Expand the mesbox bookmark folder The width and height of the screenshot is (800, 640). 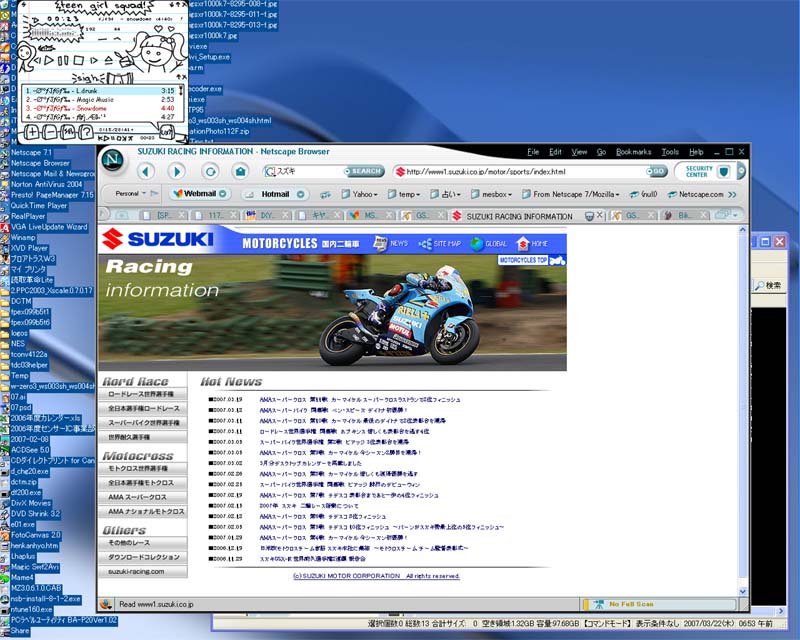tap(491, 194)
